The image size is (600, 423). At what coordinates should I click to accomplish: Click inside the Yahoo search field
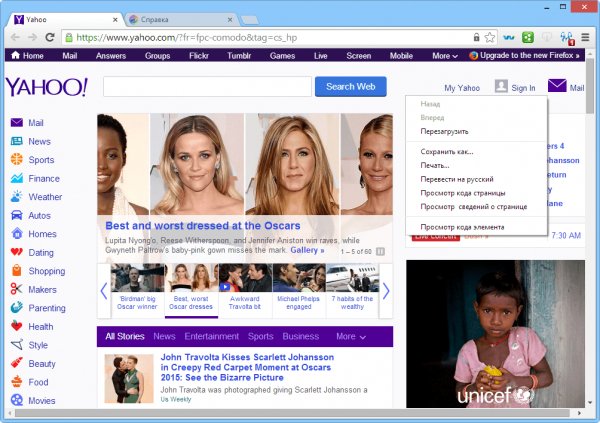coord(207,87)
